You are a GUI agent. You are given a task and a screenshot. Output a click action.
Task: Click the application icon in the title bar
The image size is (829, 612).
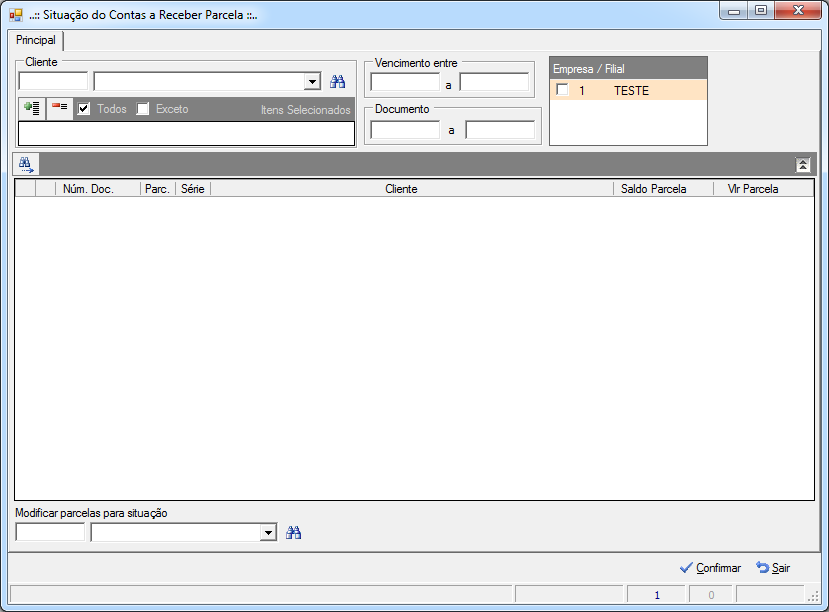(16, 15)
